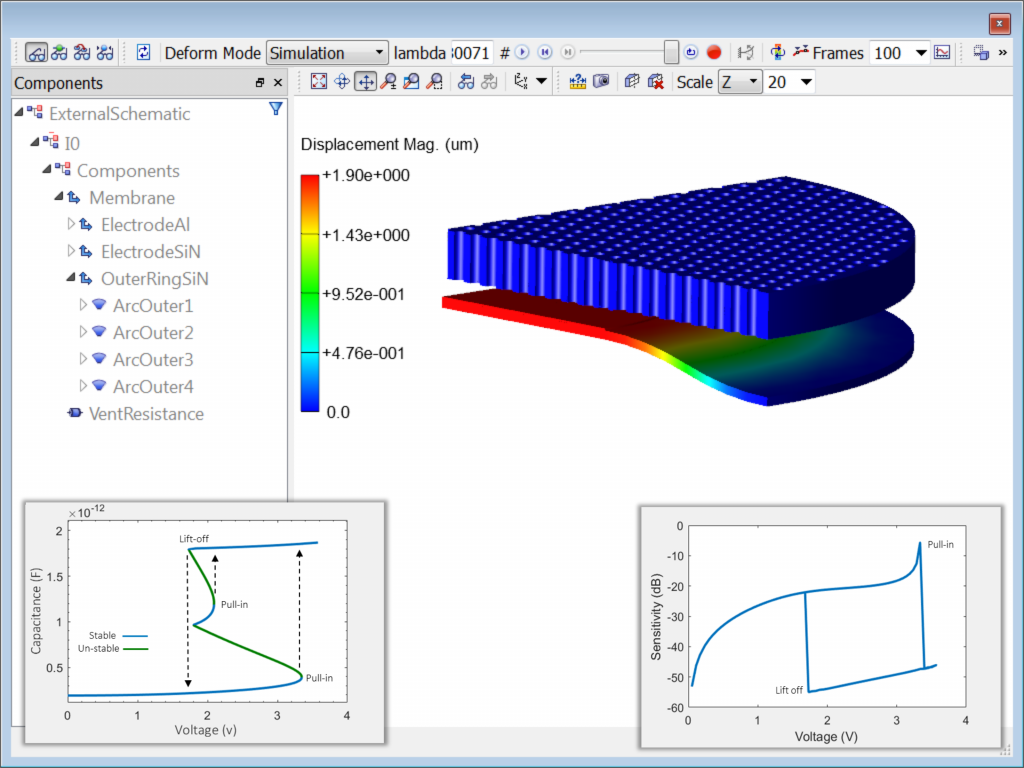Open the Deform Mode Simulation dropdown
This screenshot has height=768, width=1024.
(x=327, y=53)
